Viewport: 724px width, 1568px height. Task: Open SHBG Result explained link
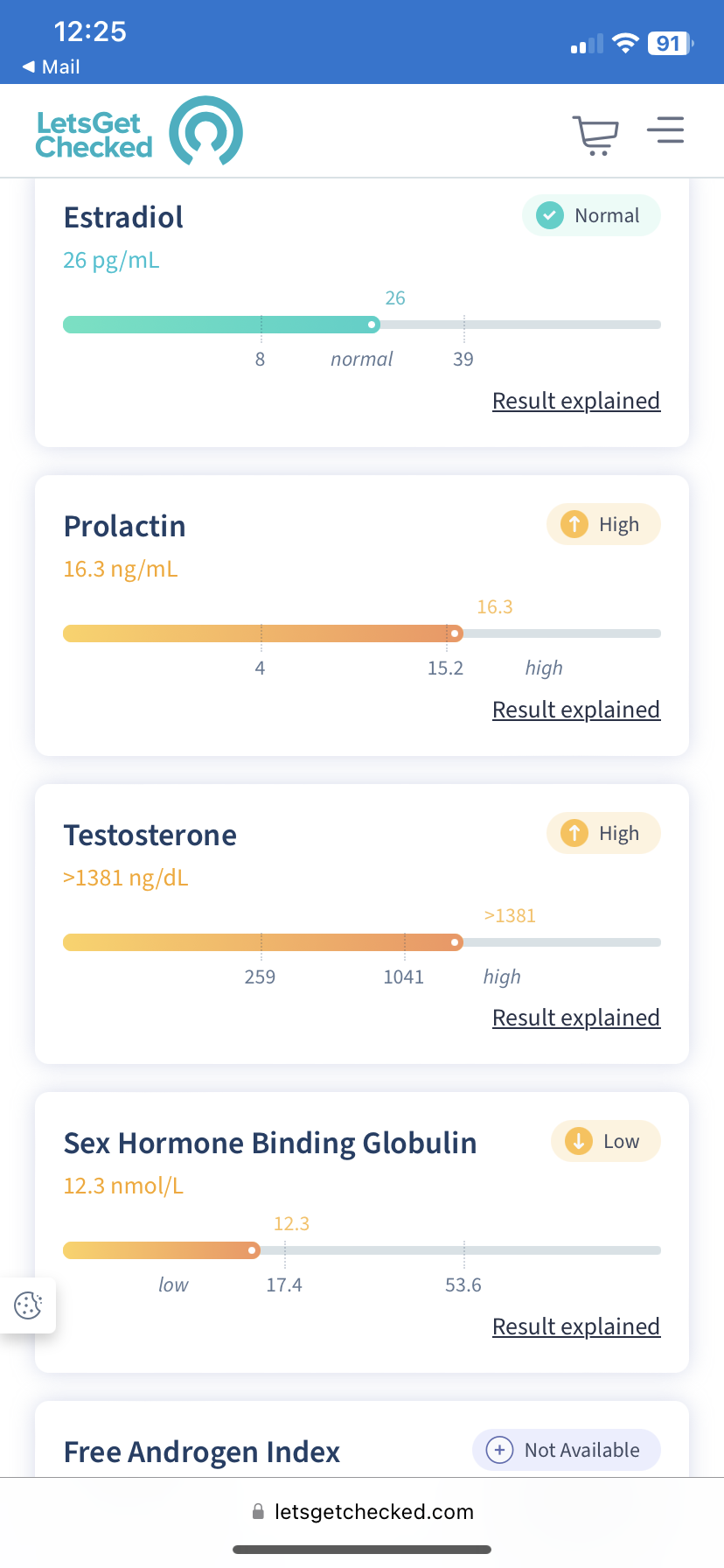pyautogui.click(x=576, y=1326)
